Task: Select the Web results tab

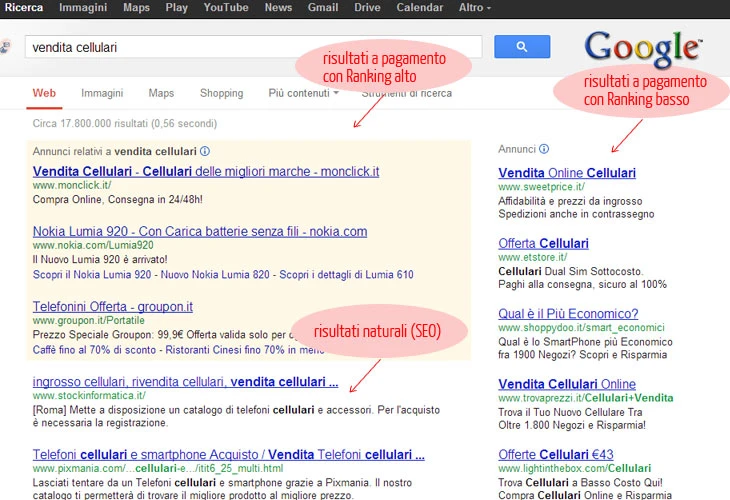Action: pyautogui.click(x=44, y=93)
